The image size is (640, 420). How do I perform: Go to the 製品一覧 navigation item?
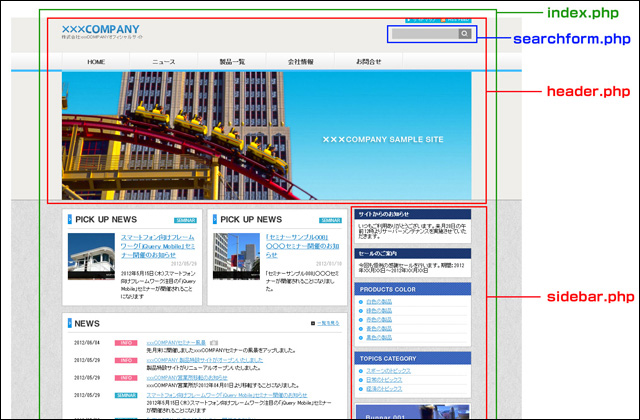pos(232,62)
